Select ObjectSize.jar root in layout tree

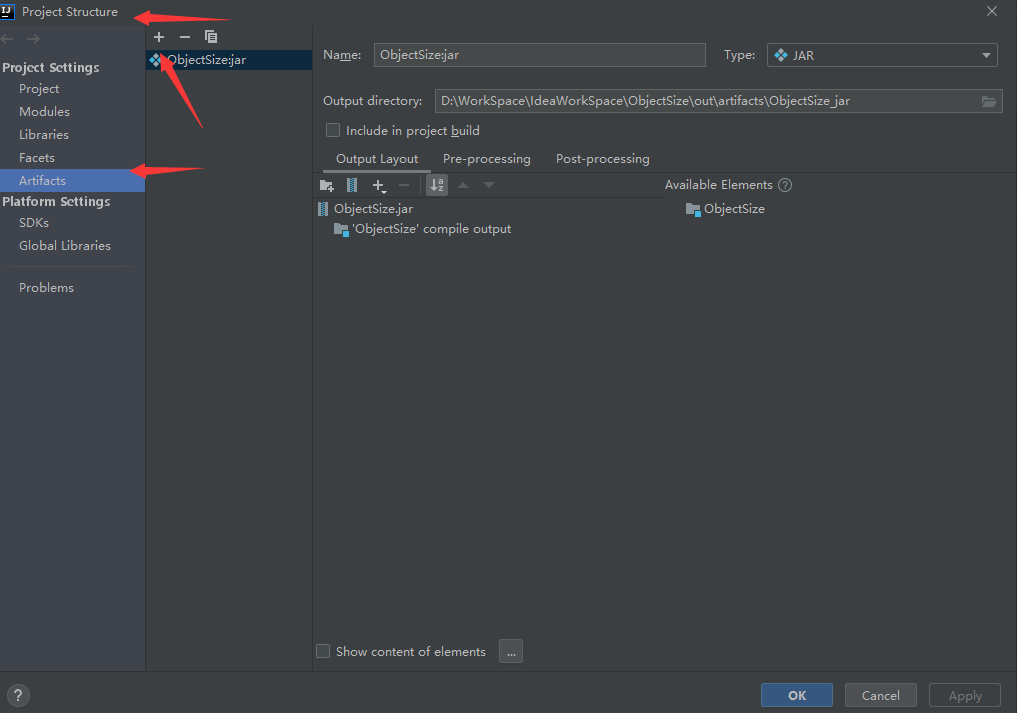tap(365, 209)
